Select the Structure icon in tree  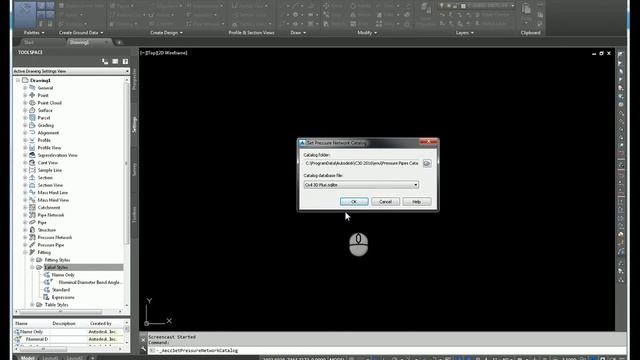tap(32, 230)
